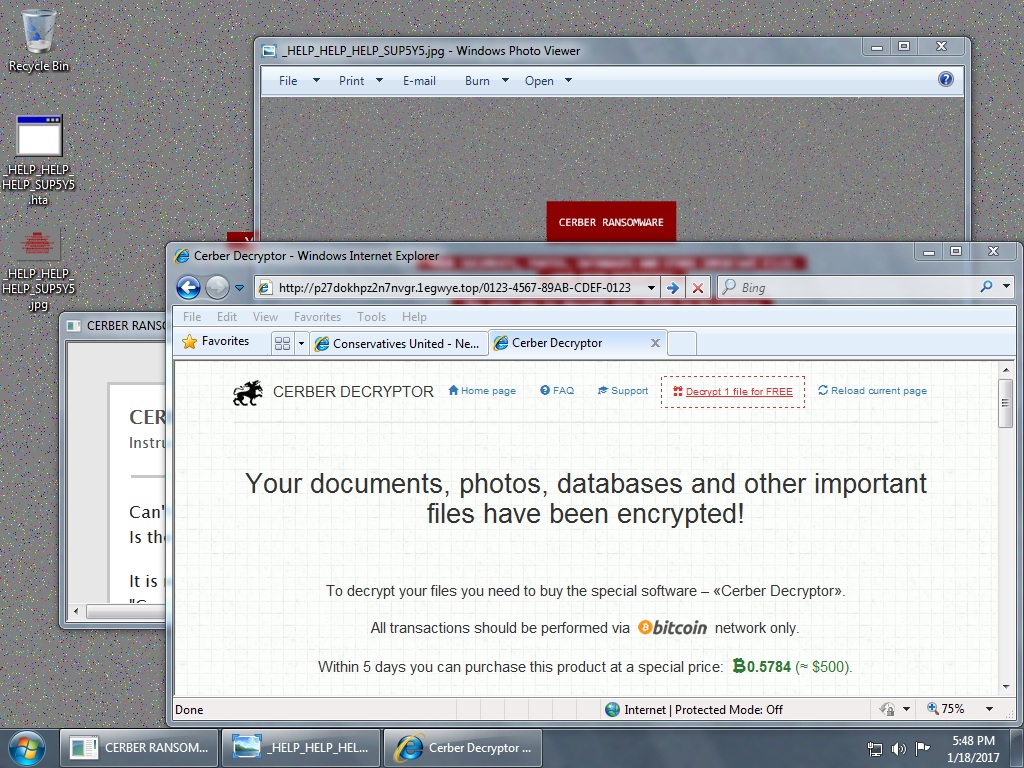Click CERBER RANSOMWARE red banner in Photo Viewer
Screen dimensions: 1024x768
[611, 222]
